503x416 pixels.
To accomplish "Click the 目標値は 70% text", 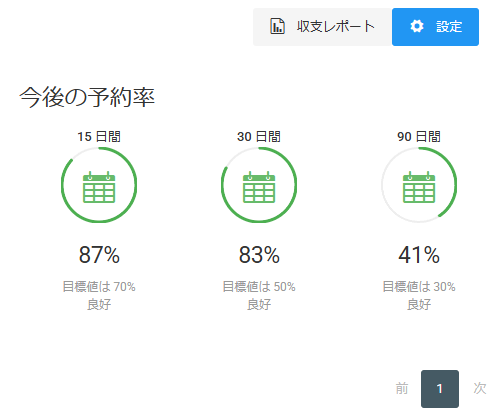I will click(x=99, y=287).
